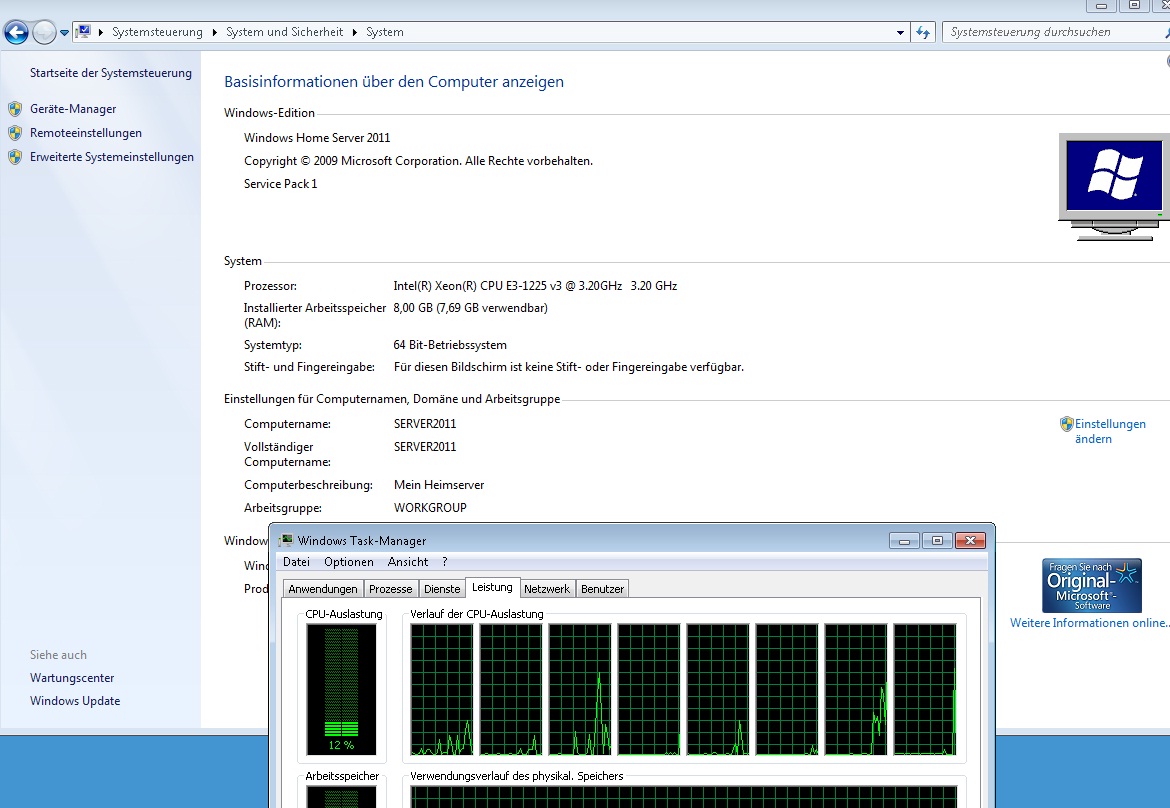Screen dimensions: 1170x808
Task: Expand the arrow before Systemsteuerung breadcrumb
Action: click(101, 32)
